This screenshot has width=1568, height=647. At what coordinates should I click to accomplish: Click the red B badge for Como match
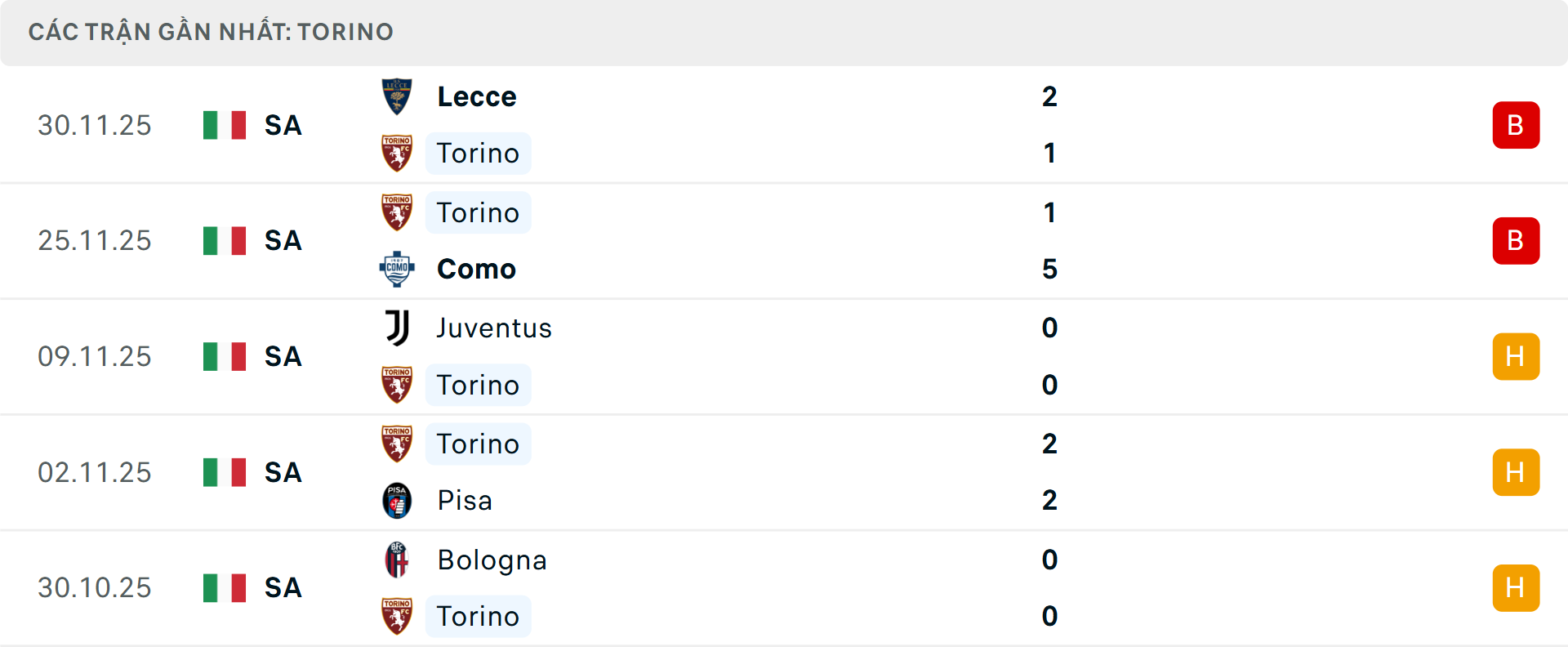pyautogui.click(x=1516, y=241)
